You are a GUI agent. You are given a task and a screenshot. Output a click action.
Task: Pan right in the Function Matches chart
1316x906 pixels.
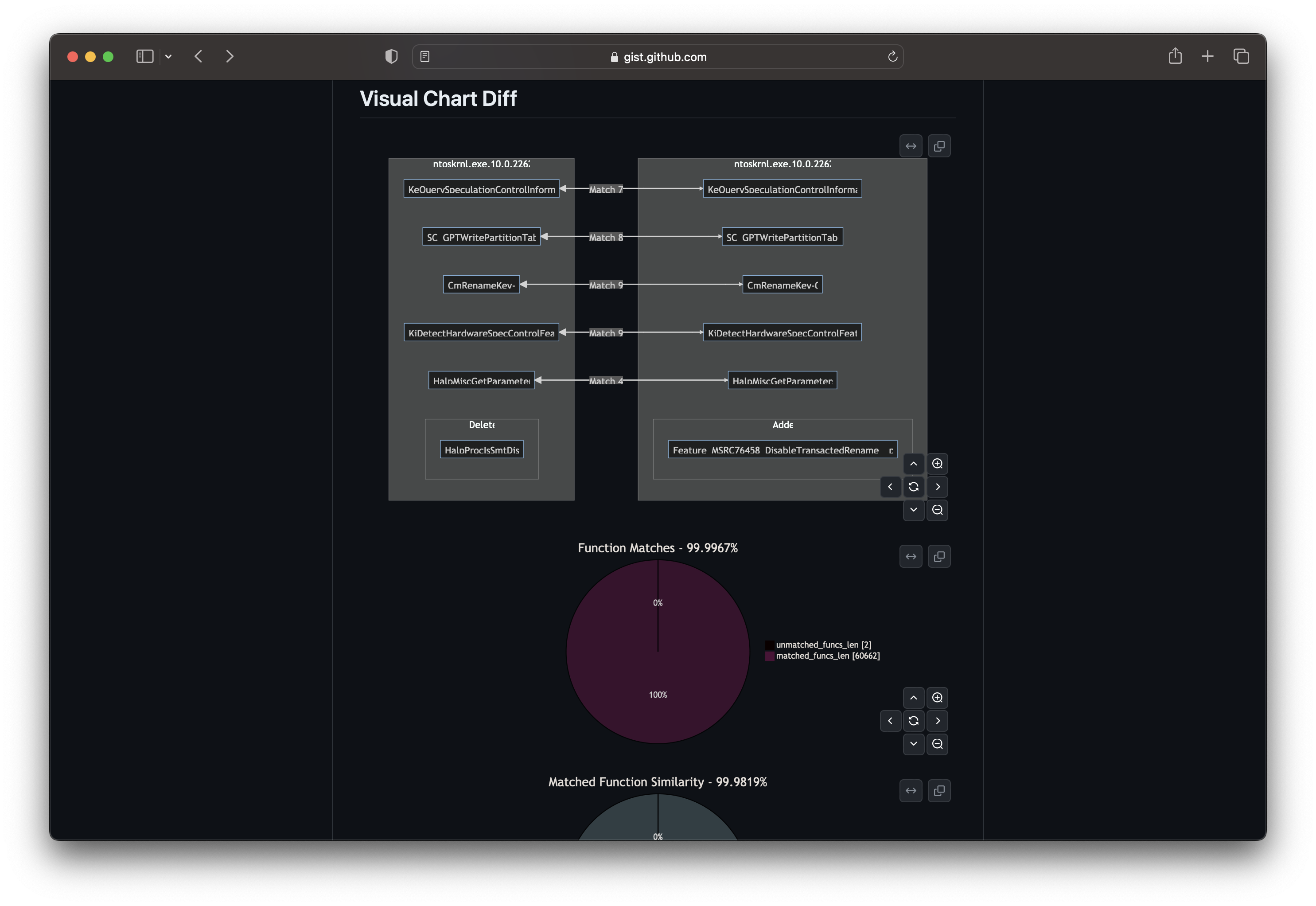(937, 720)
